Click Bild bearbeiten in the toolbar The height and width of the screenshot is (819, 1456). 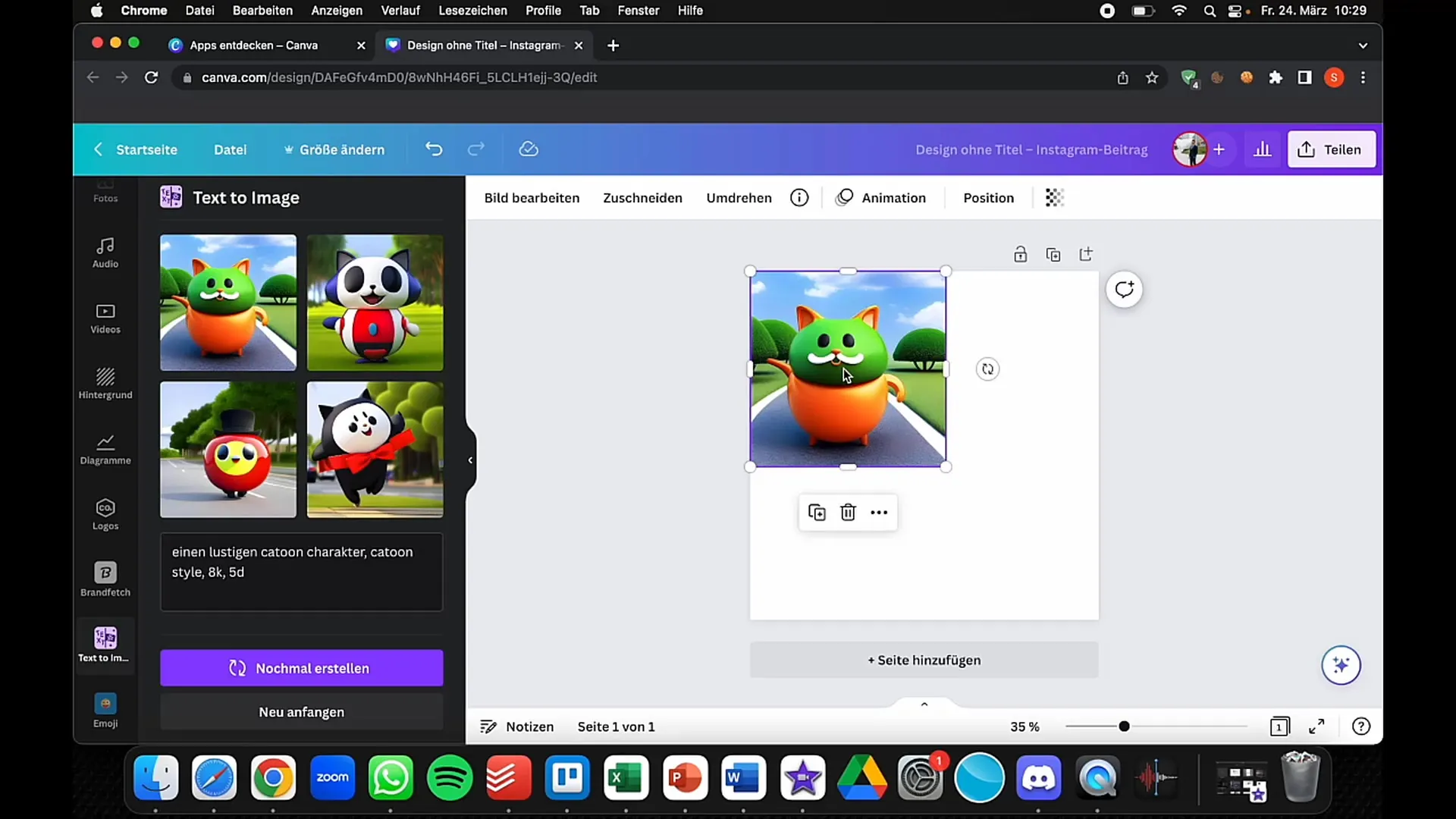532,198
